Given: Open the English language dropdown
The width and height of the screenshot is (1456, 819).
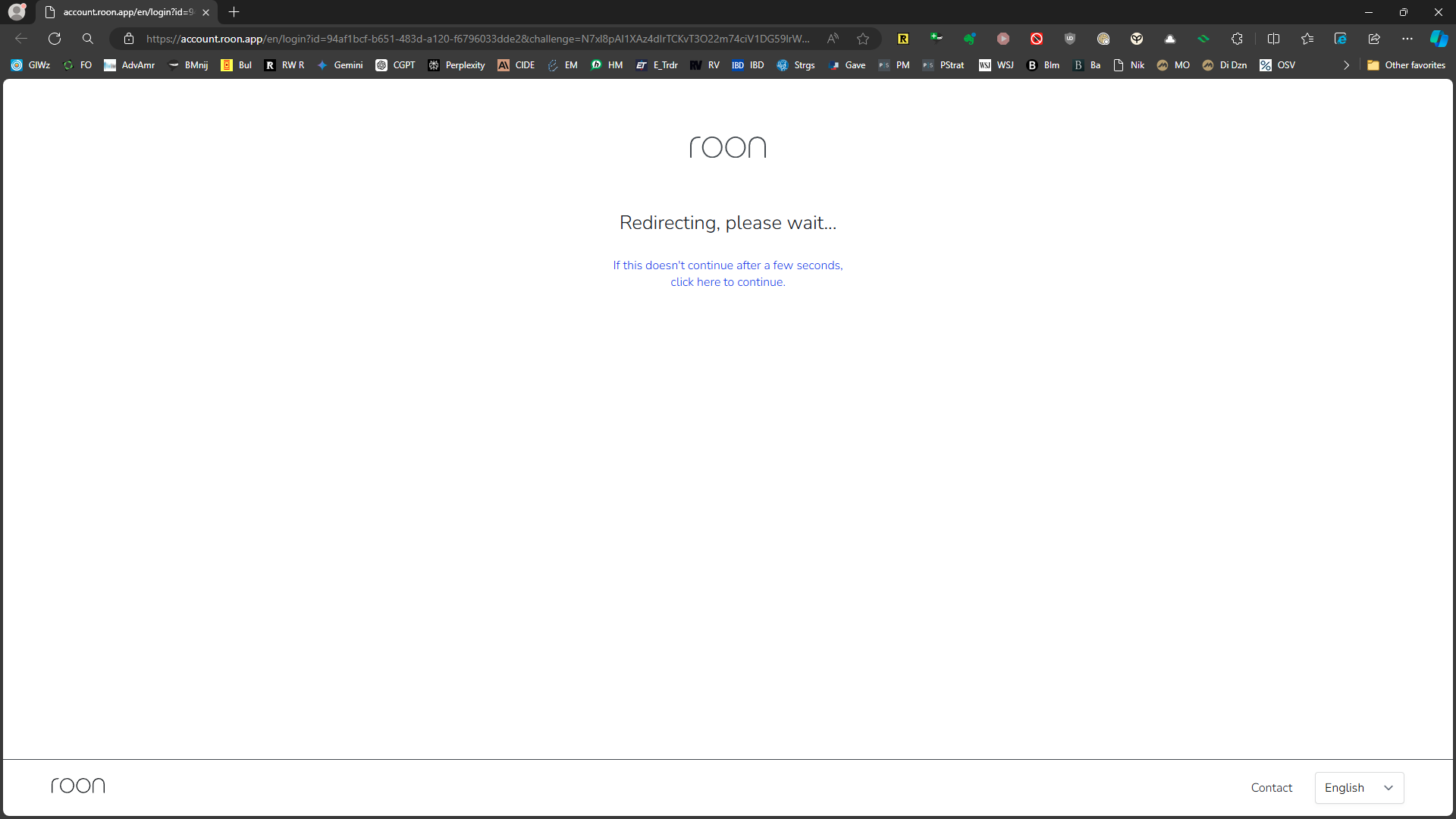Looking at the screenshot, I should 1360,788.
